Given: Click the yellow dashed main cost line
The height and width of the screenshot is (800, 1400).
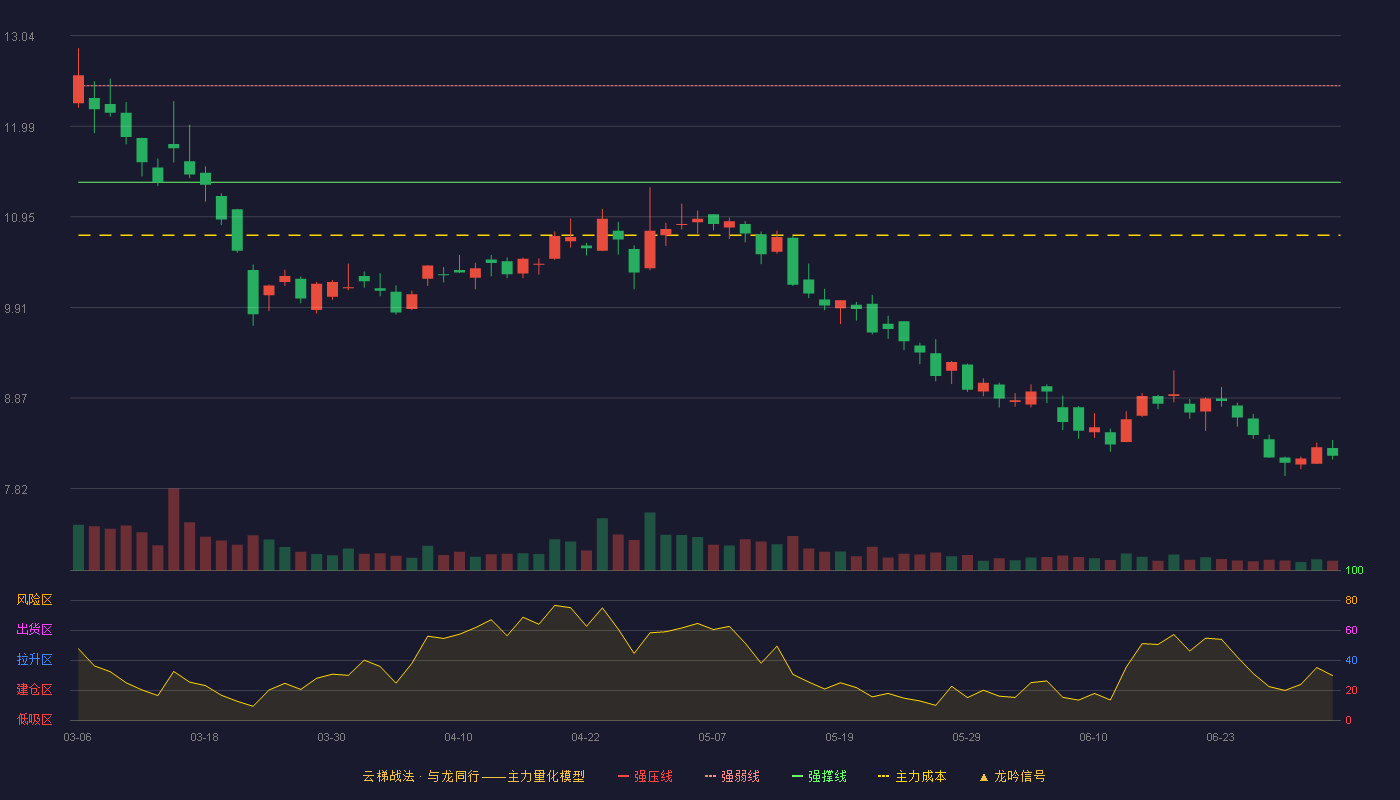Looking at the screenshot, I should click(709, 235).
